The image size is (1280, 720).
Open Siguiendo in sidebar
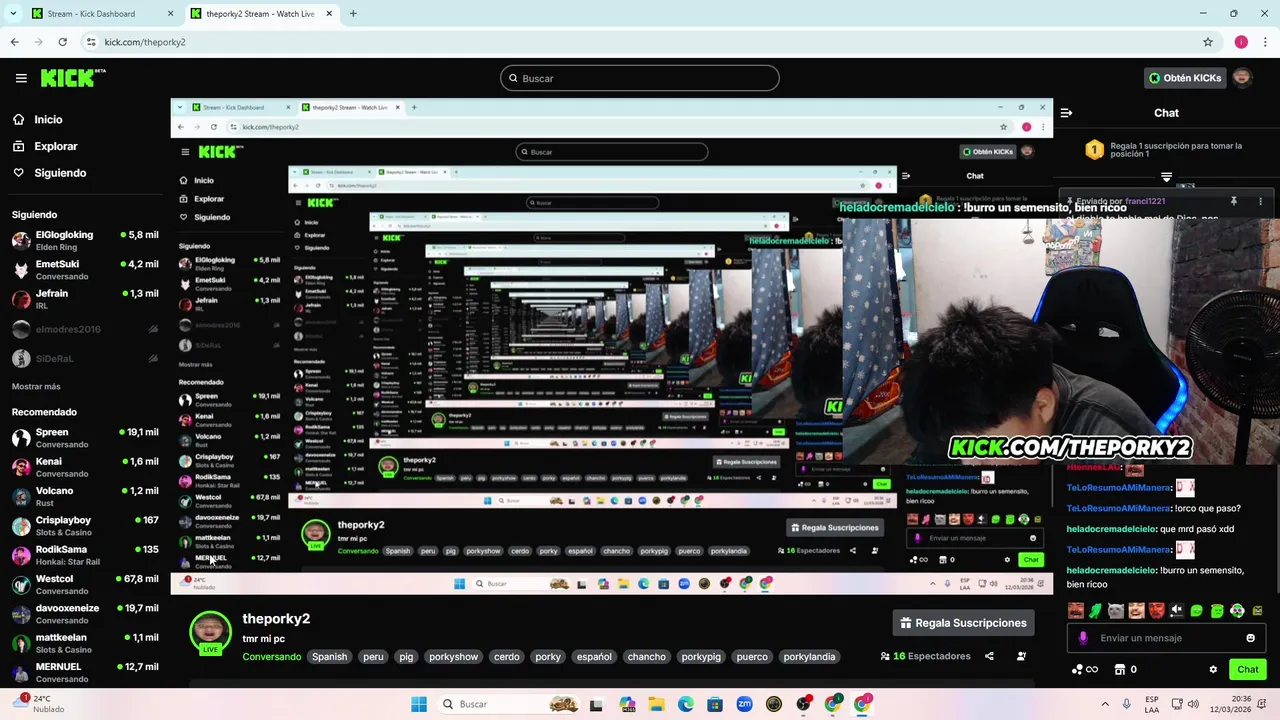[x=60, y=173]
